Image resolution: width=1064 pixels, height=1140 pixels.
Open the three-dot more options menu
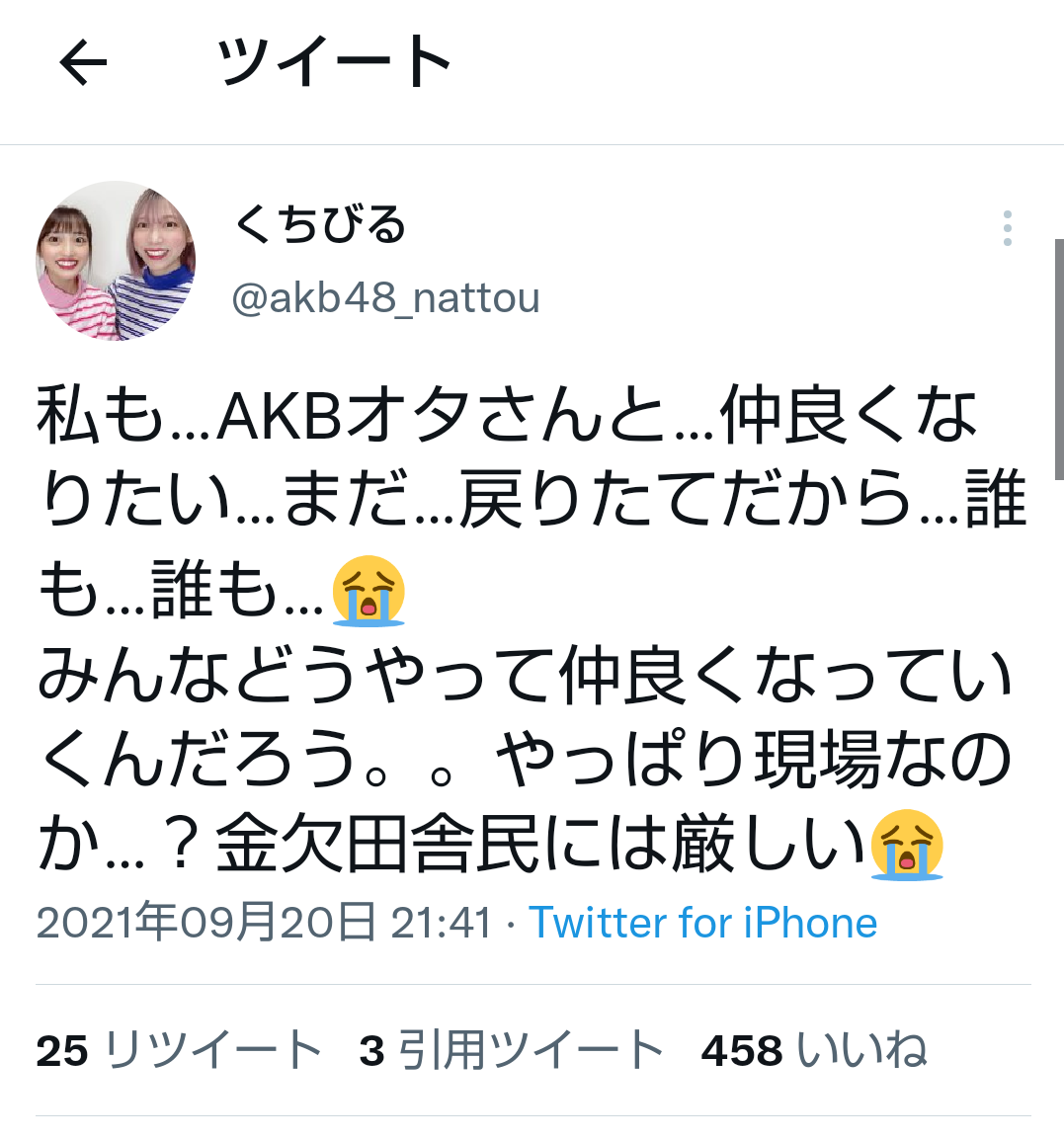[1008, 228]
